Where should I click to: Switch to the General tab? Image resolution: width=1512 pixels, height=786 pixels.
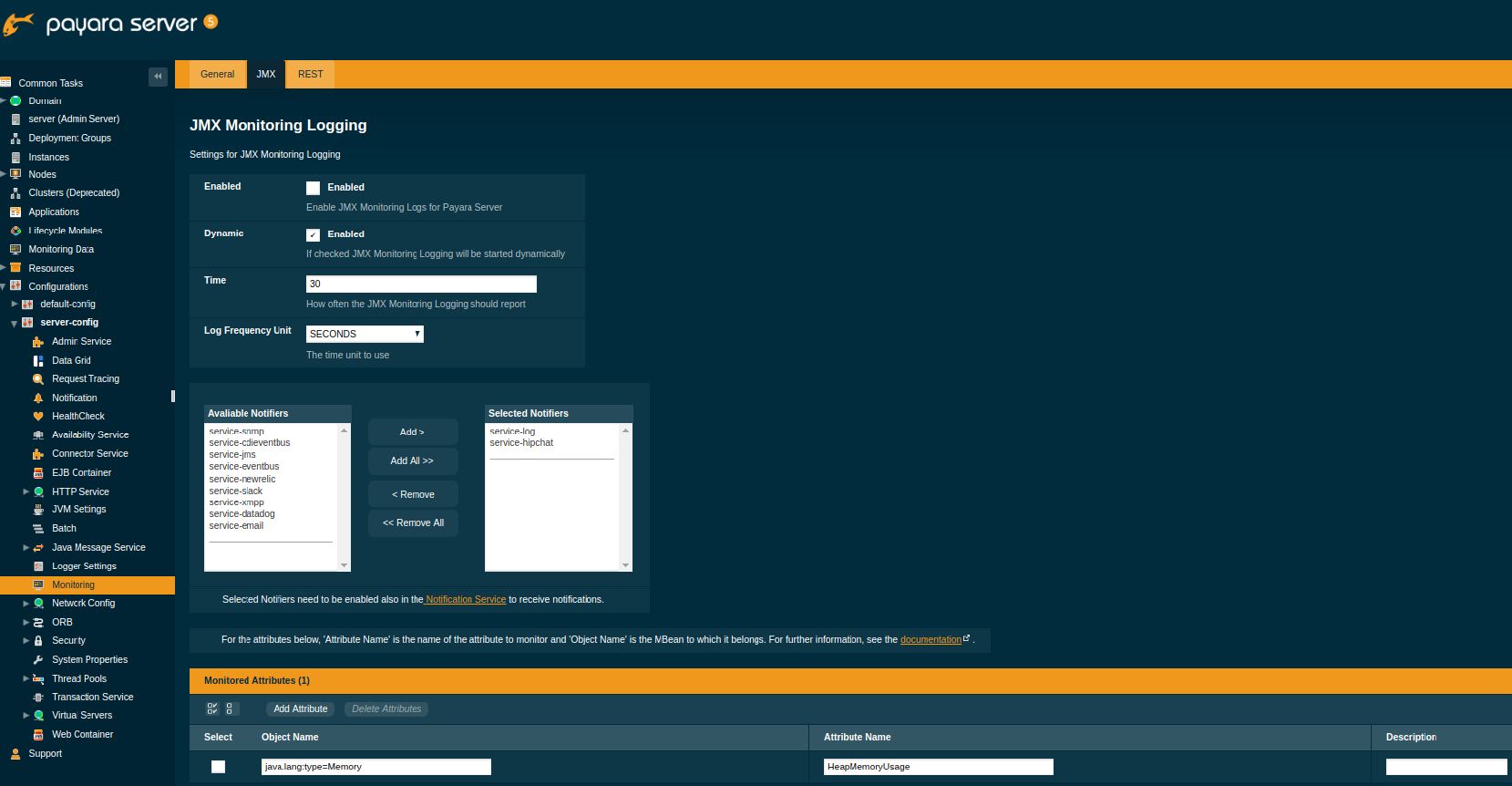point(218,75)
